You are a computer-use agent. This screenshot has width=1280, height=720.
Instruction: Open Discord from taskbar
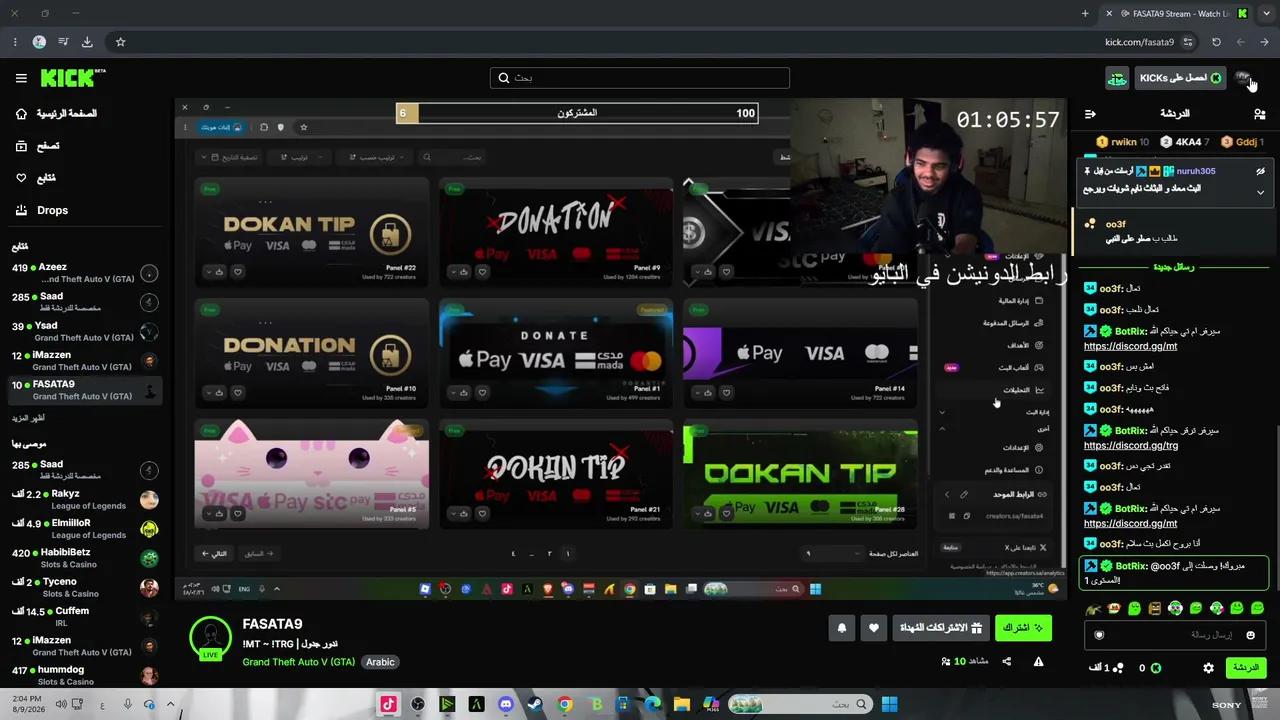[506, 704]
